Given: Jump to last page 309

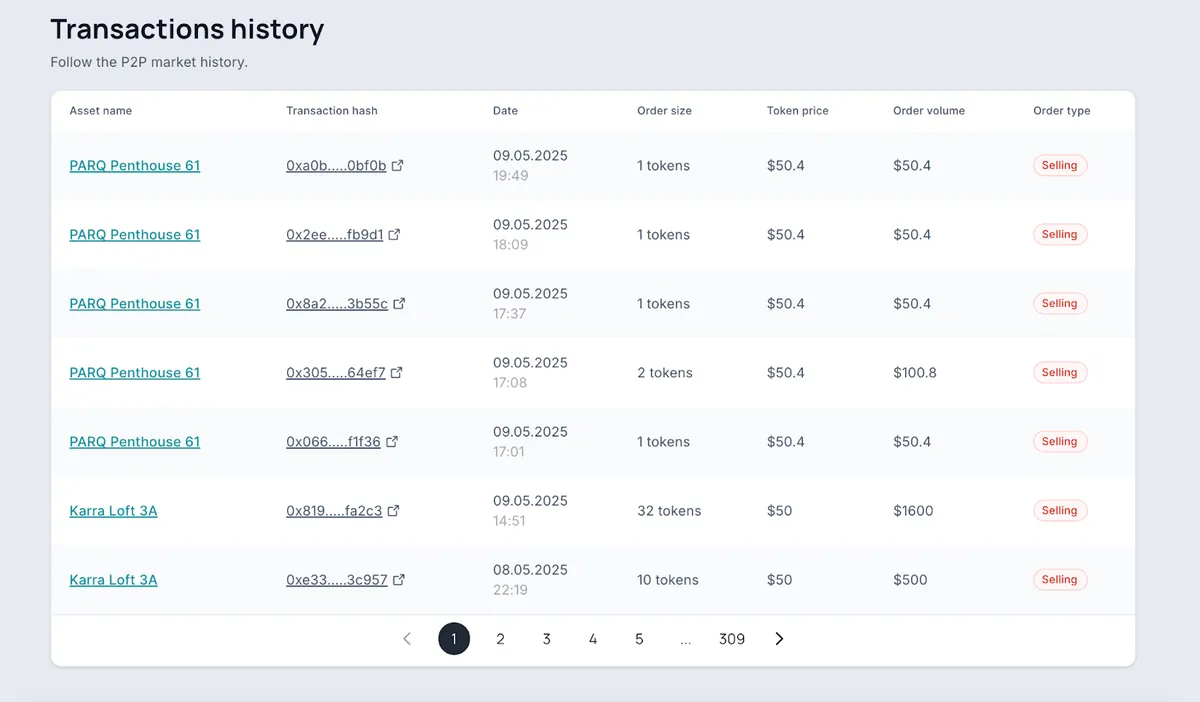Looking at the screenshot, I should point(732,639).
